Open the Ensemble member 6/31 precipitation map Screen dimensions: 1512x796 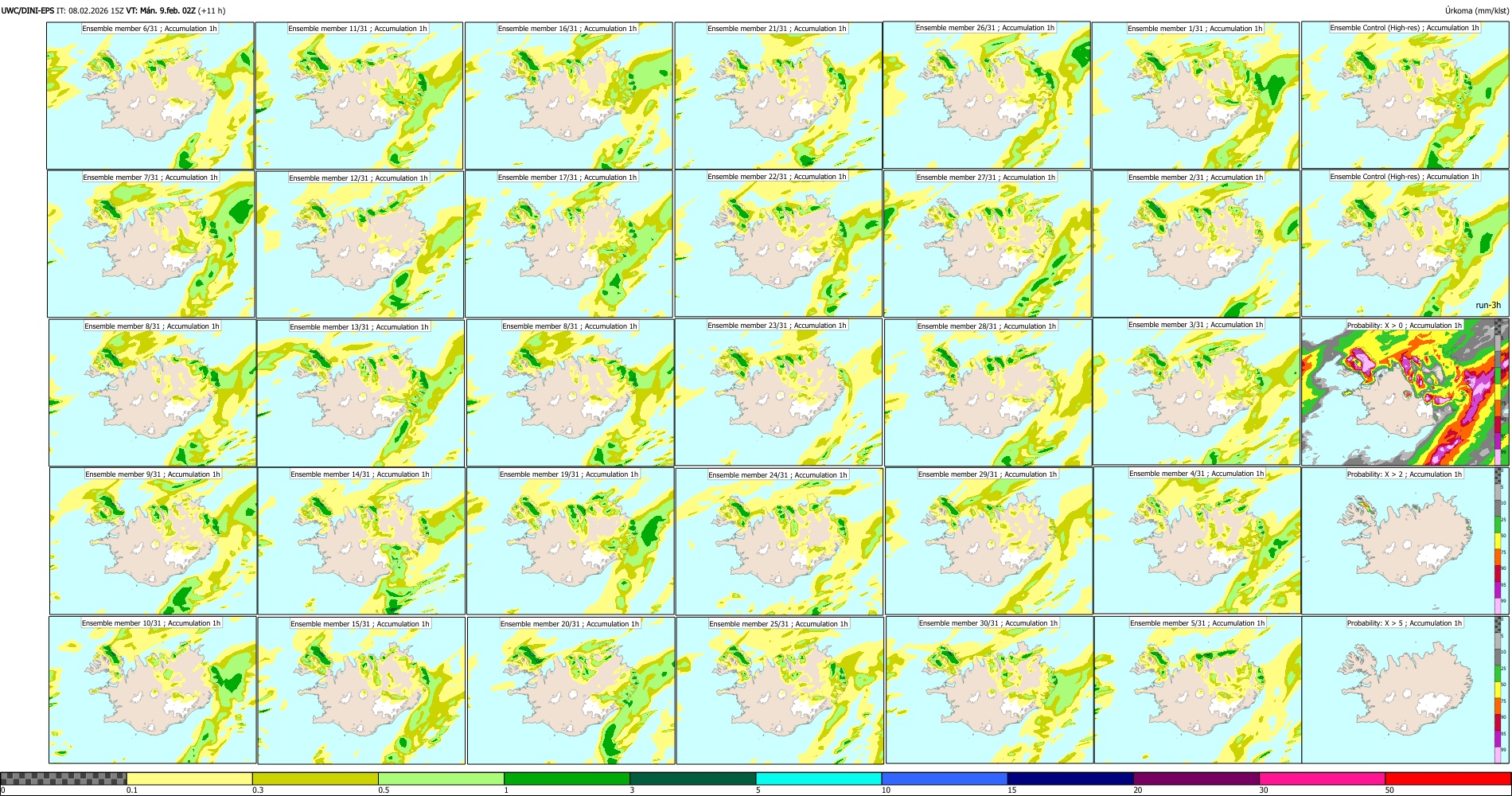tap(150, 96)
